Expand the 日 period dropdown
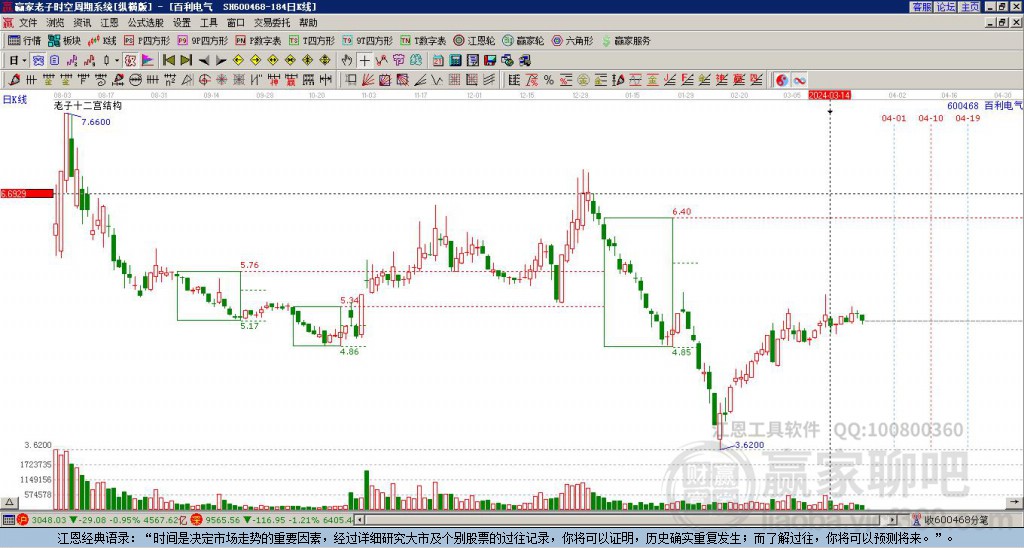 coord(24,60)
